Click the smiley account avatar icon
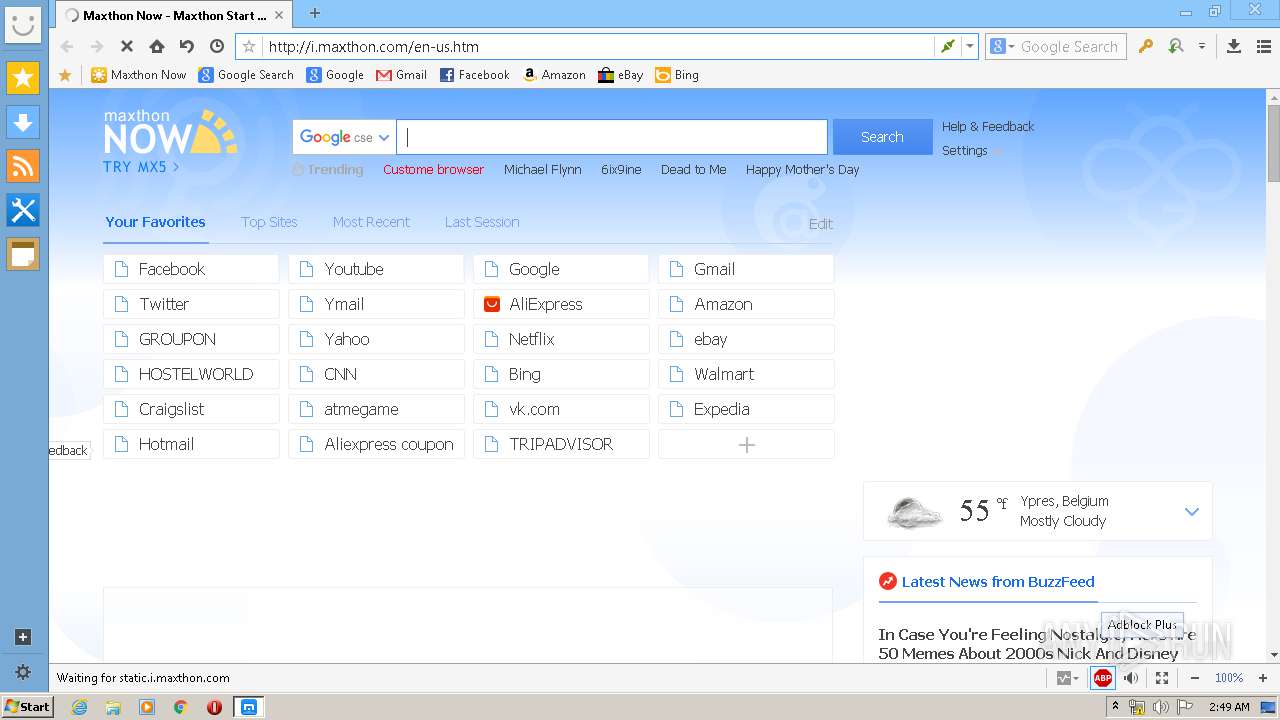This screenshot has width=1280, height=720. point(23,24)
